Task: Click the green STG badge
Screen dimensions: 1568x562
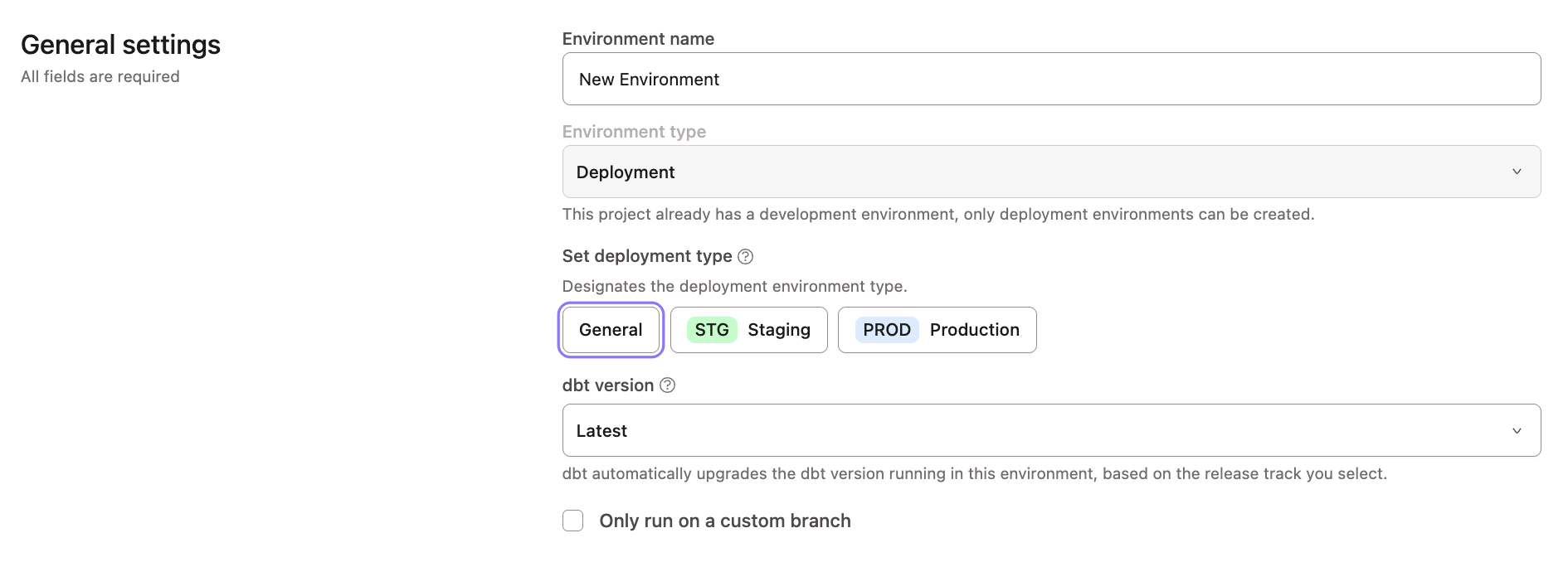Action: [712, 330]
